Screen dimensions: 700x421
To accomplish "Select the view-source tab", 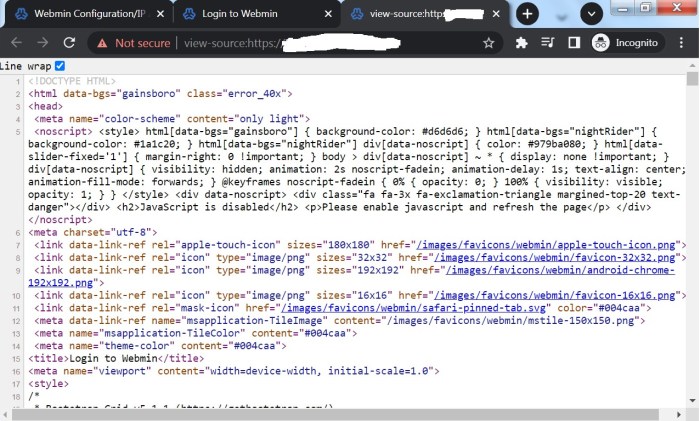I will pos(424,14).
